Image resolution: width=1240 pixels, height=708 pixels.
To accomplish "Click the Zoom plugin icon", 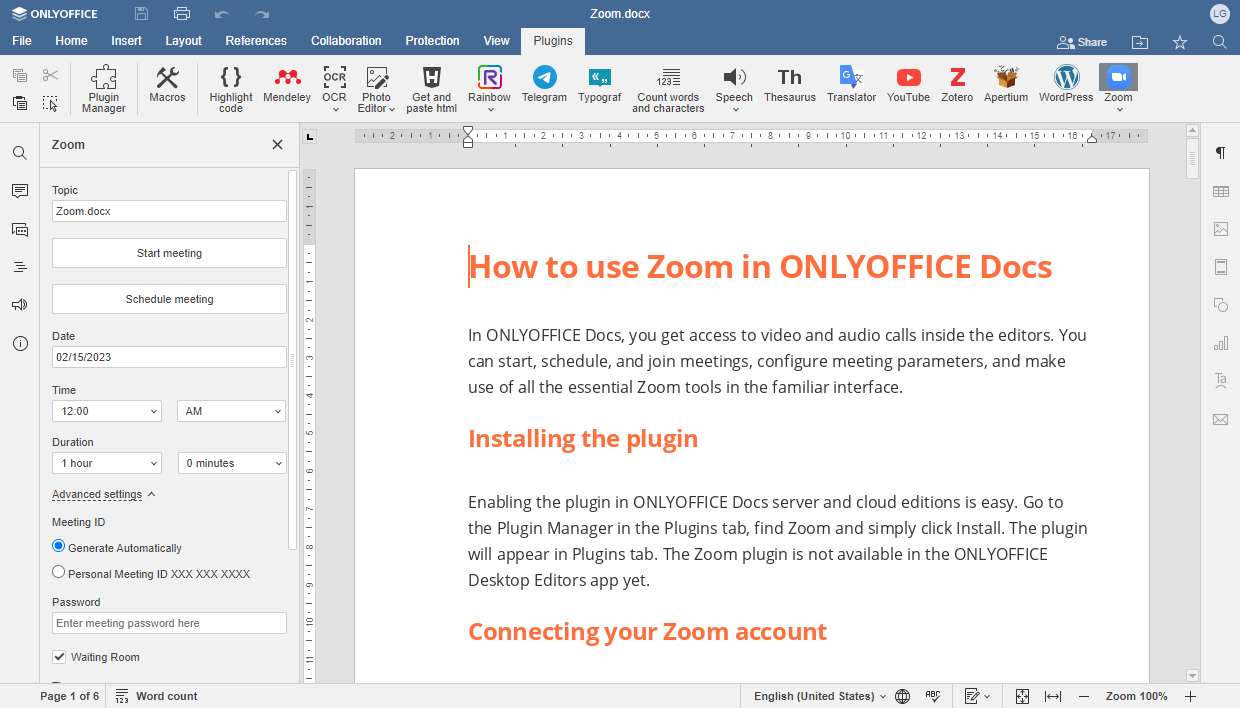I will point(1118,78).
